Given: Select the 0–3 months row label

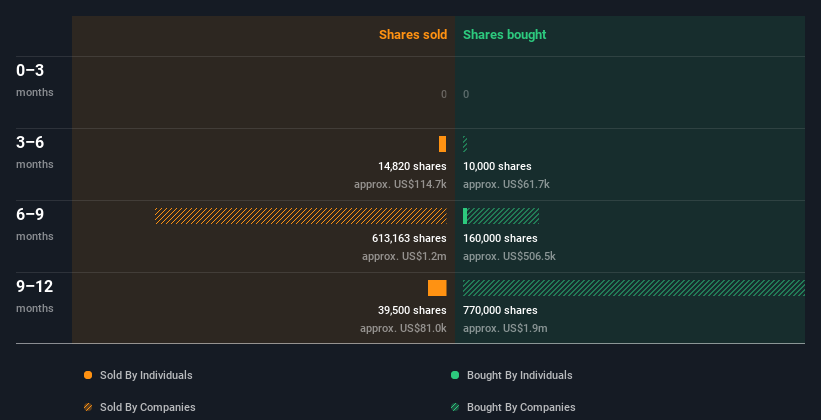Looking at the screenshot, I should [x=35, y=80].
